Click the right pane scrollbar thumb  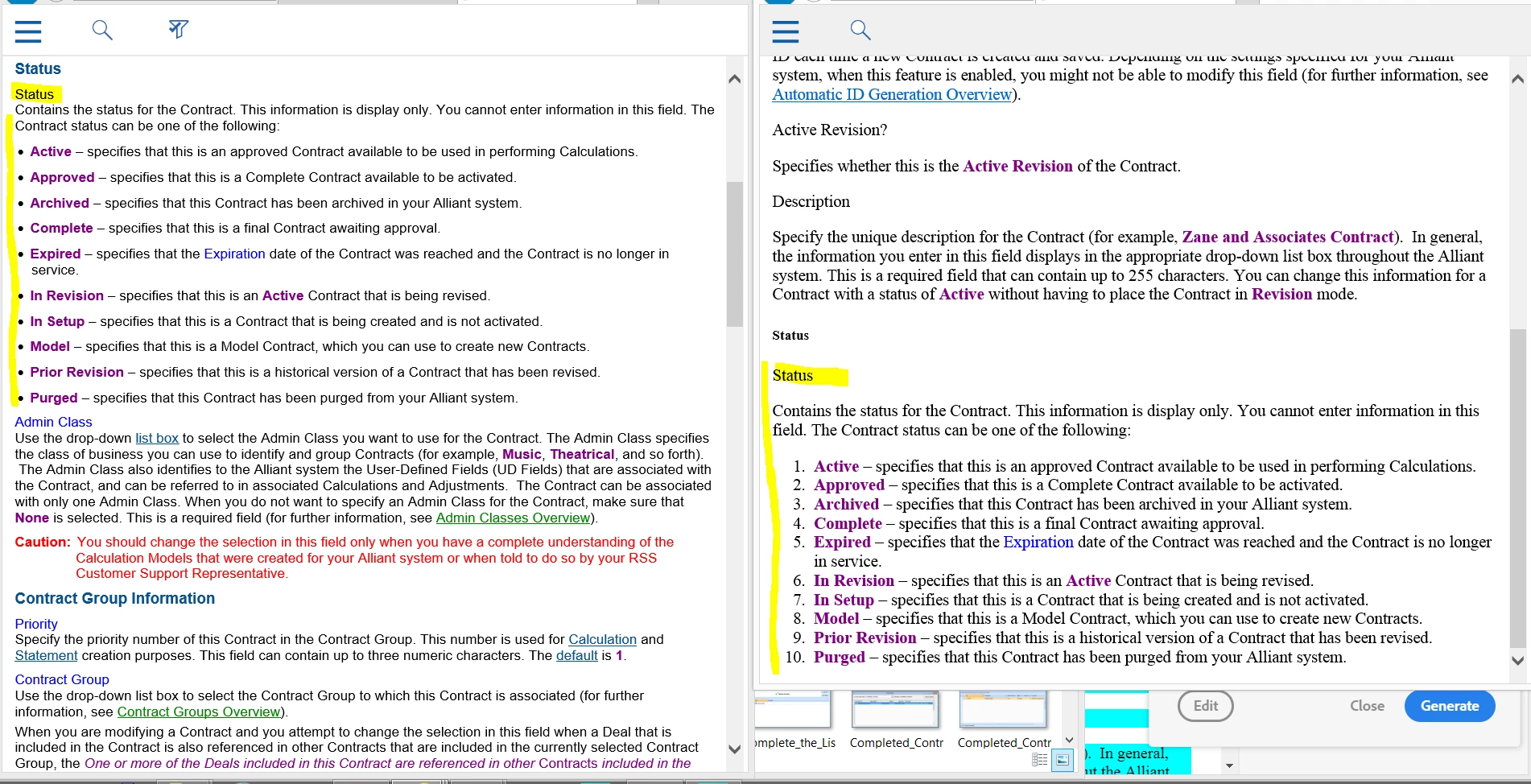[x=1518, y=488]
